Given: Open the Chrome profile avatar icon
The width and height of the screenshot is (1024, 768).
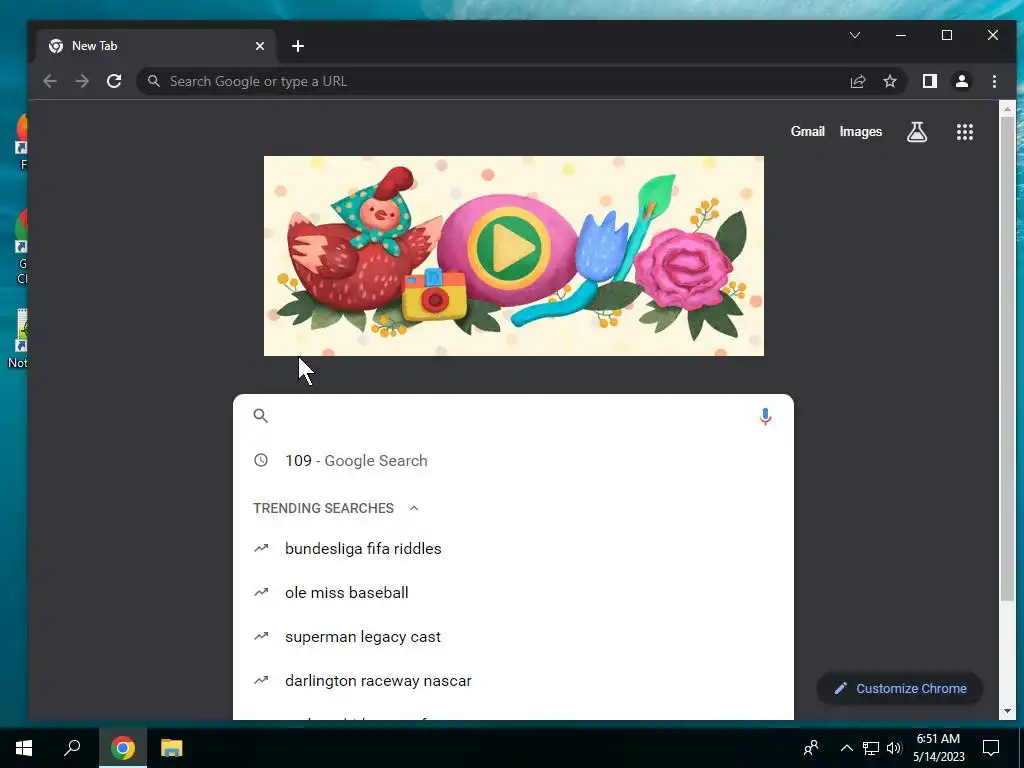Looking at the screenshot, I should [961, 81].
